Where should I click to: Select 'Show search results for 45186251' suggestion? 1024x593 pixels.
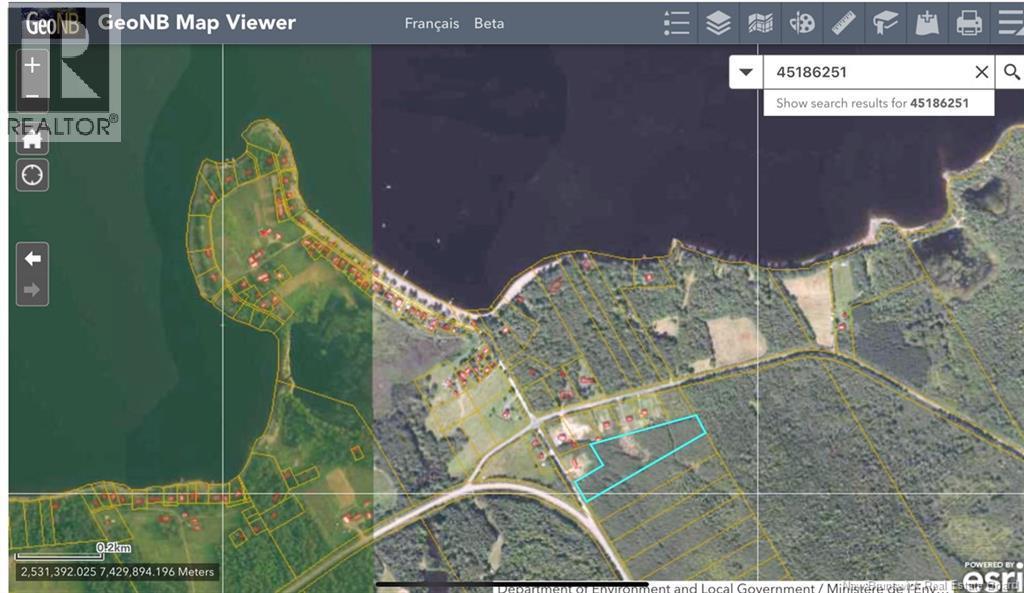pos(872,103)
